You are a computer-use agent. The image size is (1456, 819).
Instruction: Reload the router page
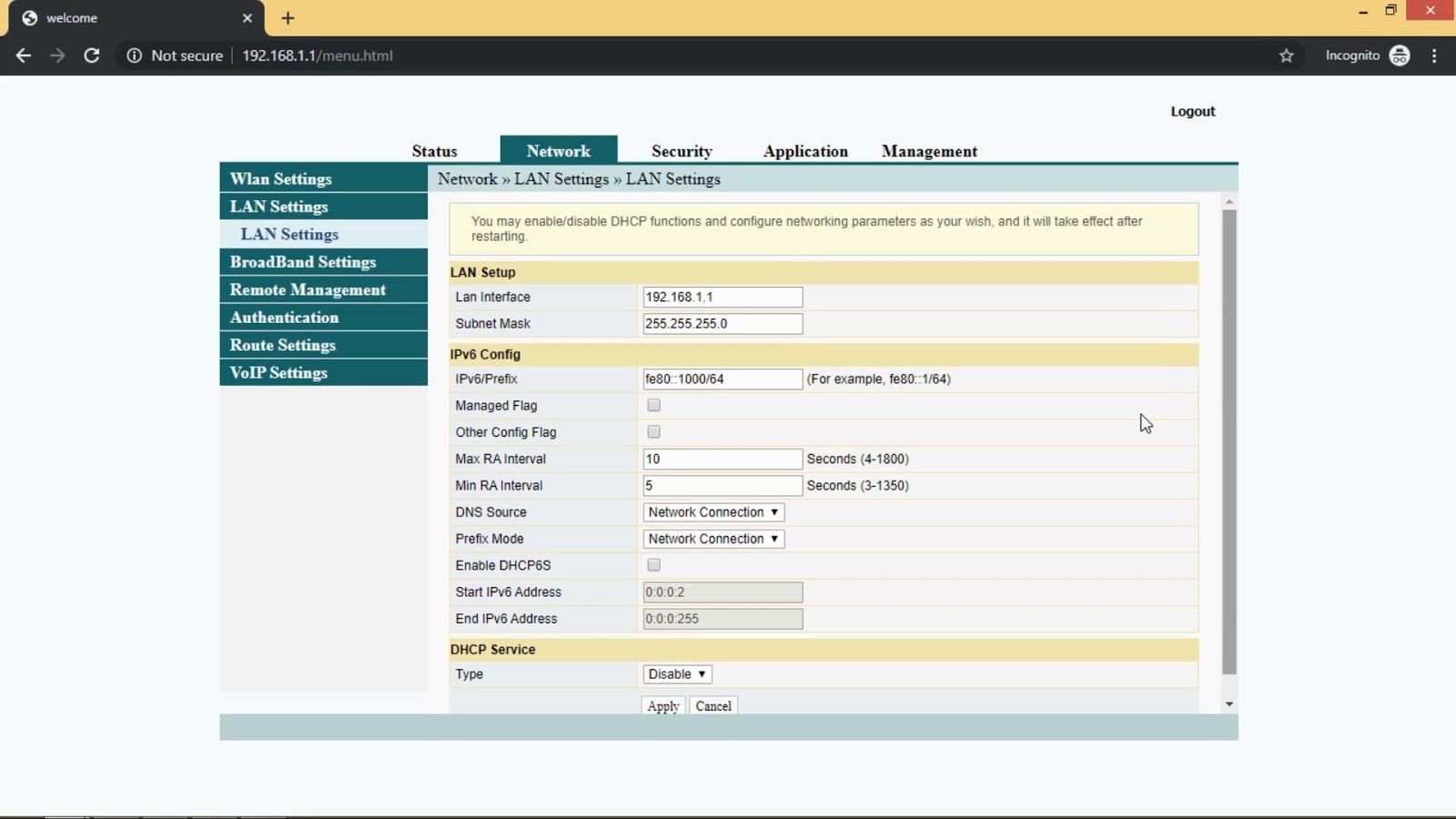pyautogui.click(x=92, y=56)
